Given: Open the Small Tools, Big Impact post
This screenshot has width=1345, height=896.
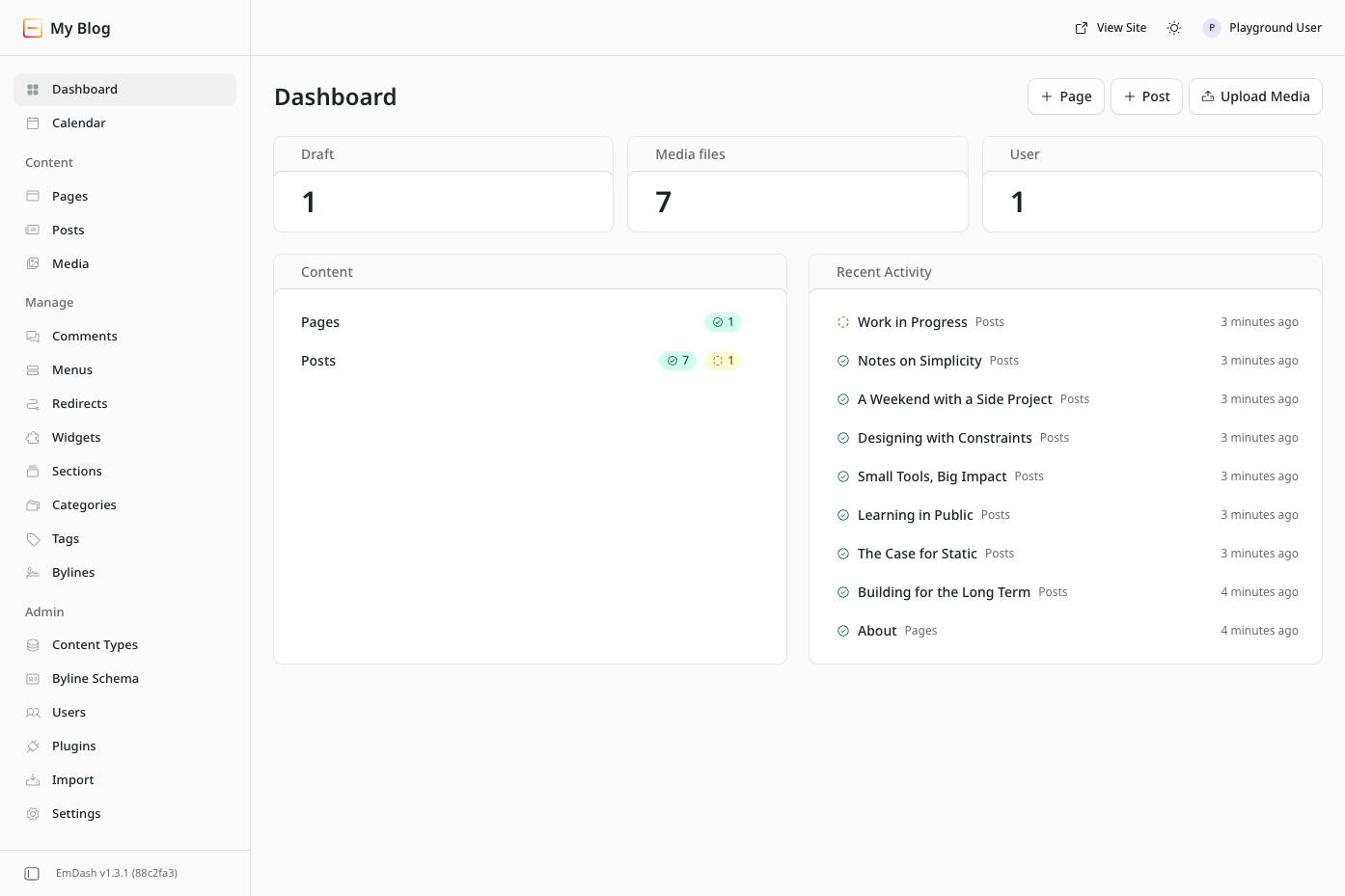Looking at the screenshot, I should pos(932,476).
